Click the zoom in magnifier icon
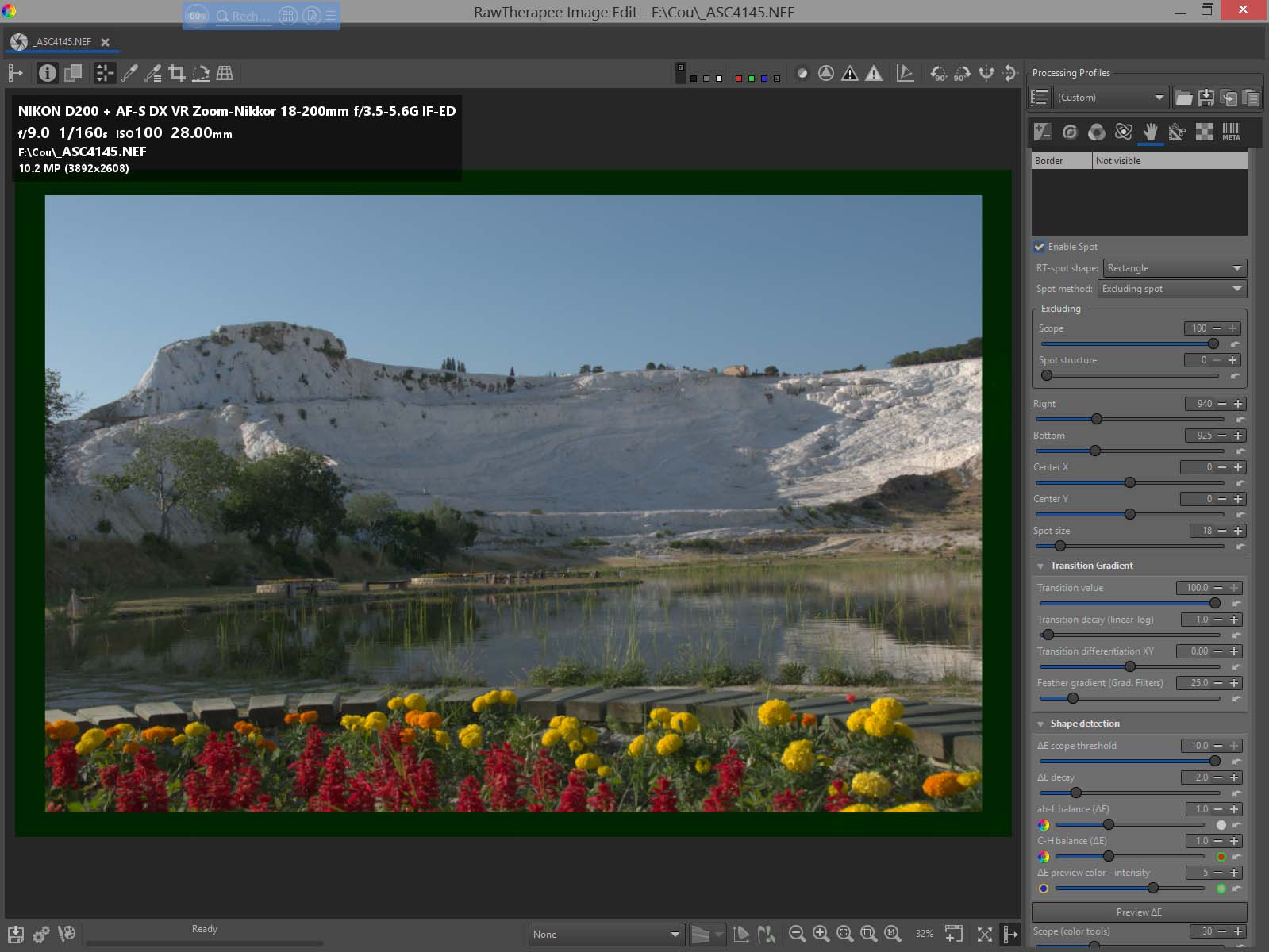Screen dimensions: 1269x952 [x=821, y=934]
